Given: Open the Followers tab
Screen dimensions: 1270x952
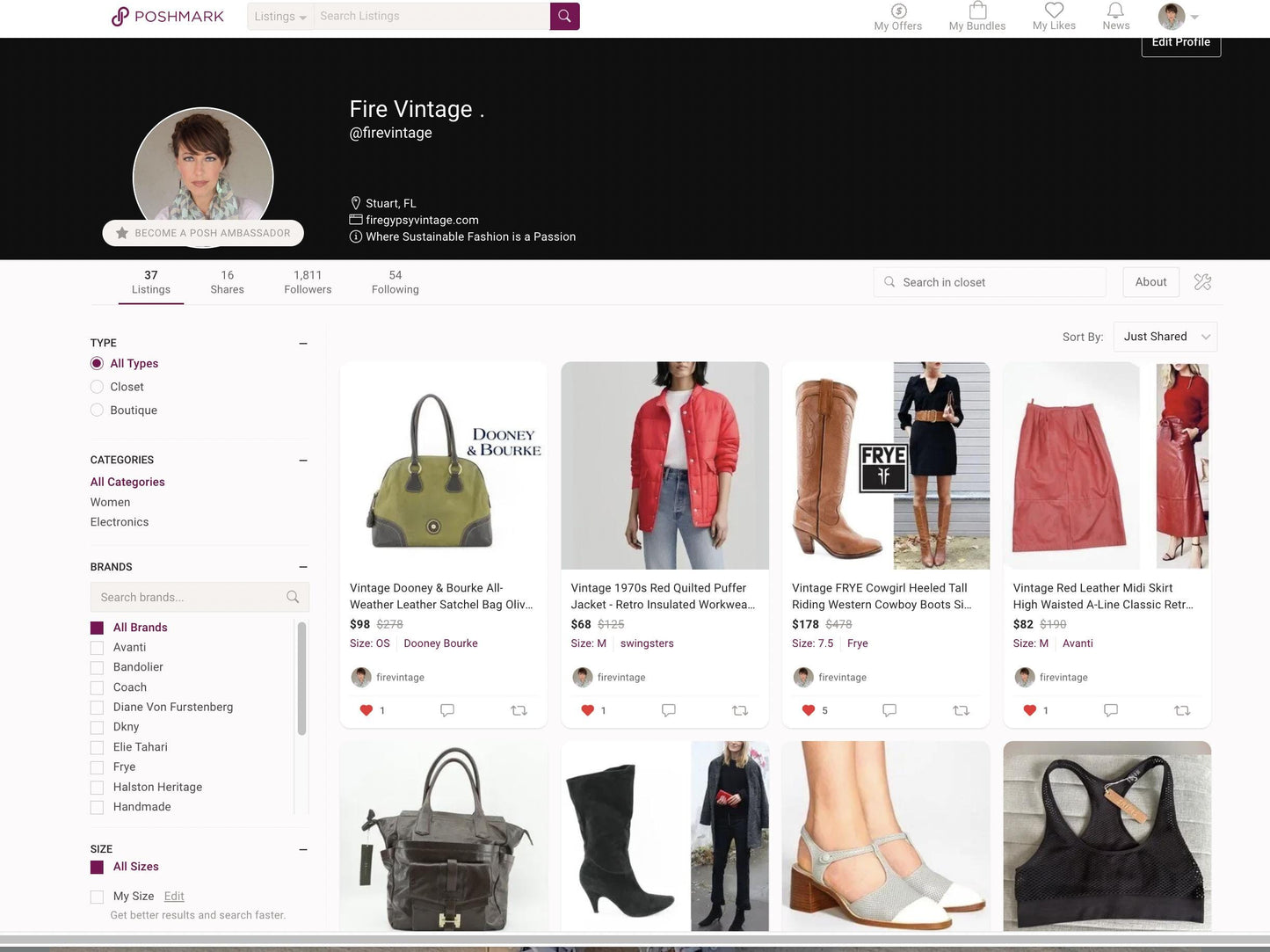Looking at the screenshot, I should click(x=308, y=281).
